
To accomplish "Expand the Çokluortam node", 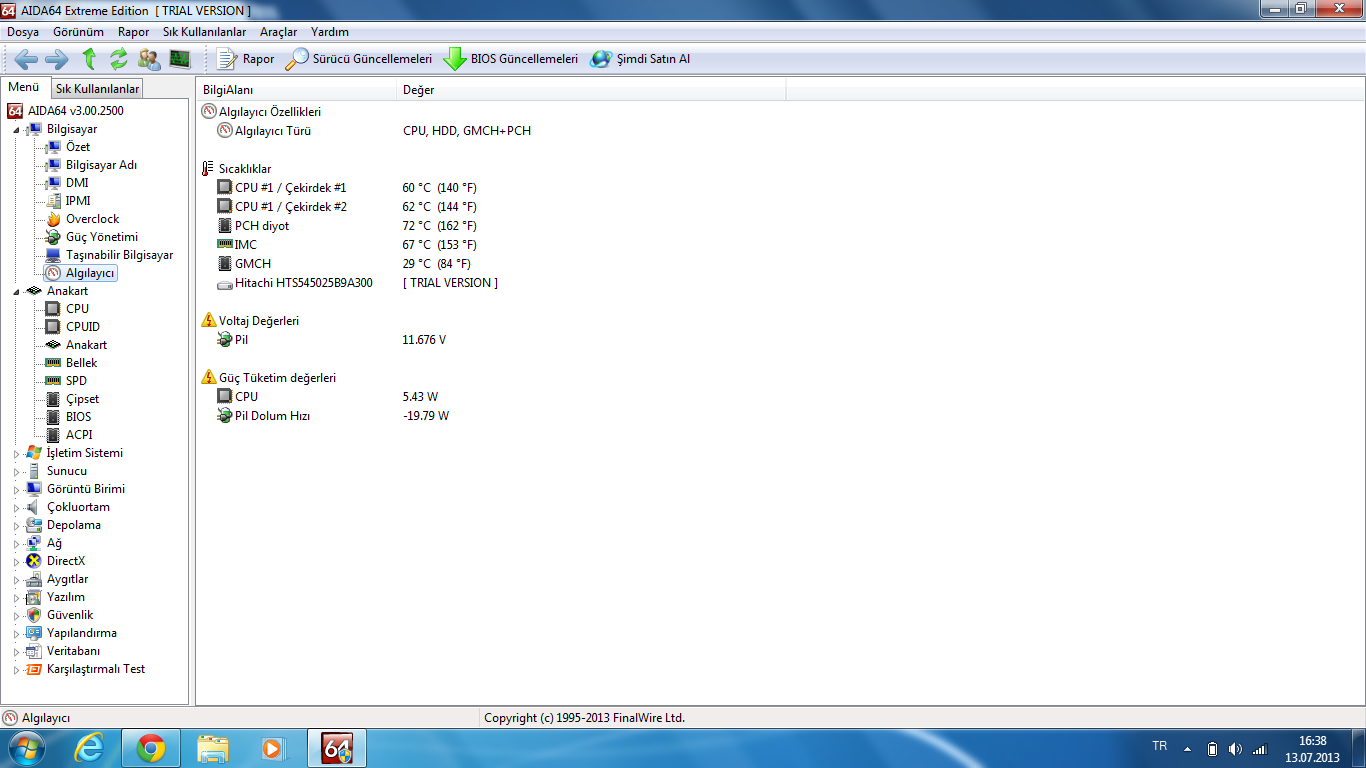I will (x=16, y=507).
